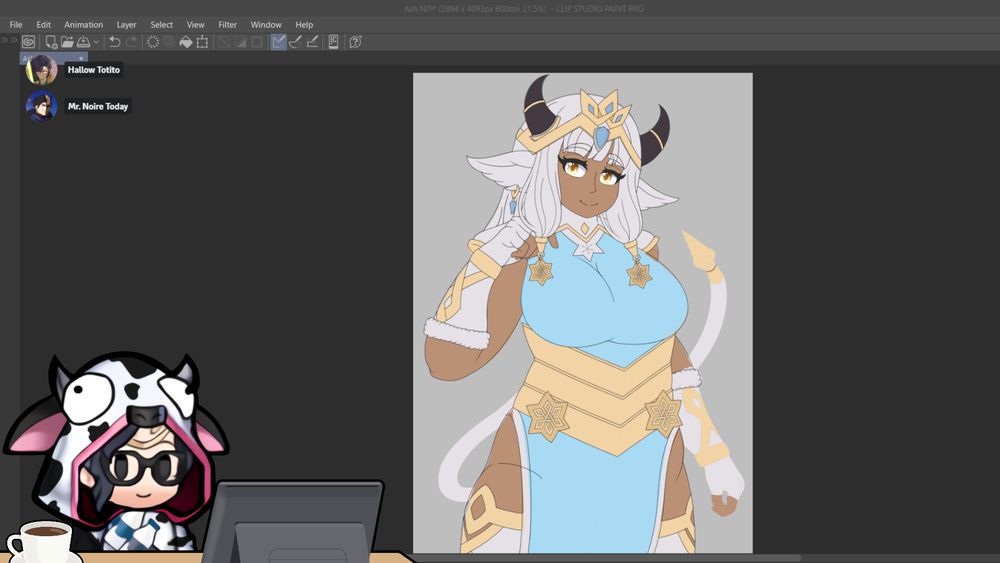Toggle the highlighted Snap to Ruler icon
Screen dimensions: 1000x563
279,42
